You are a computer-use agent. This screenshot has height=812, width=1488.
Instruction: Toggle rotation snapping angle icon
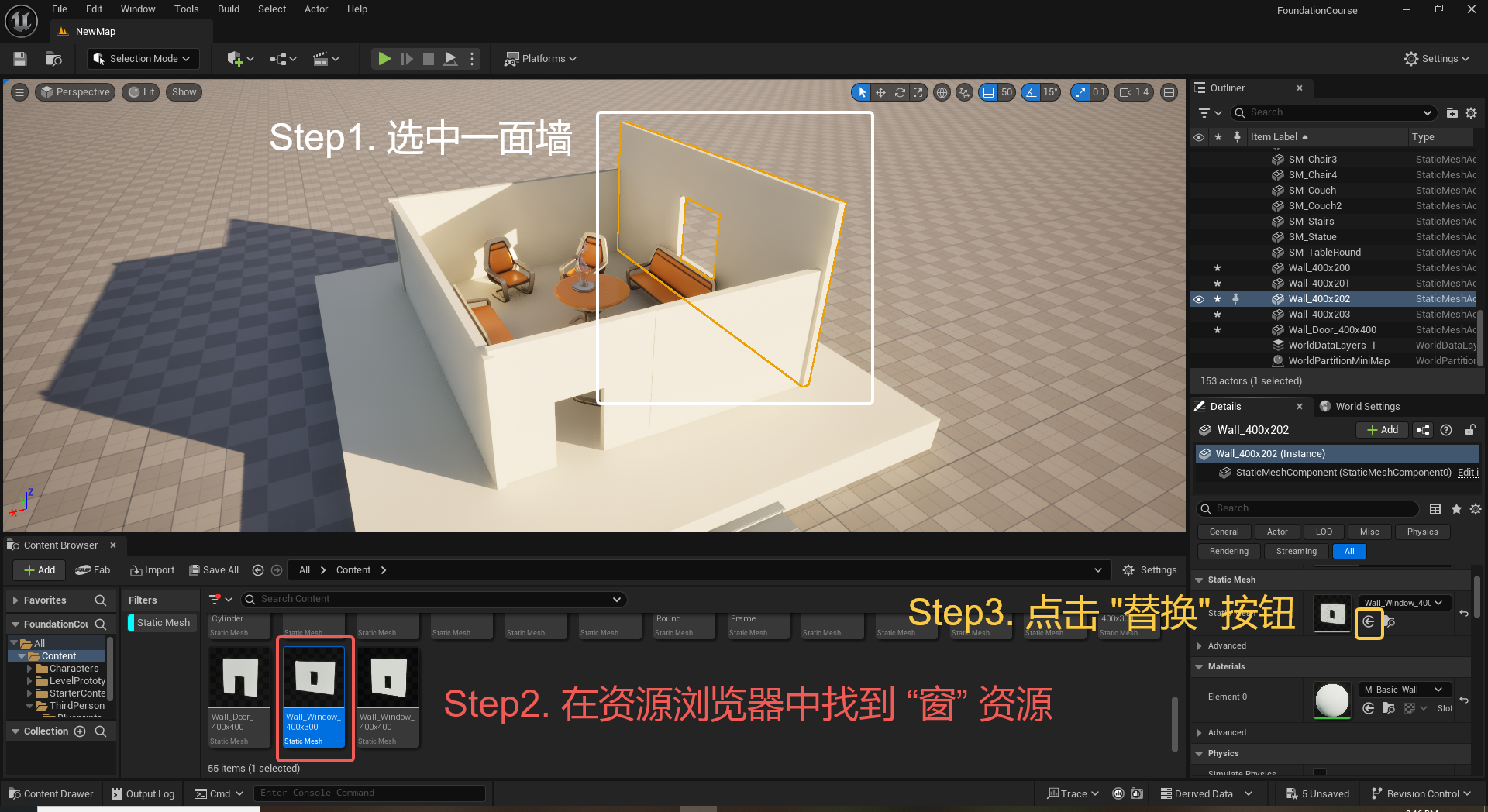(1031, 92)
